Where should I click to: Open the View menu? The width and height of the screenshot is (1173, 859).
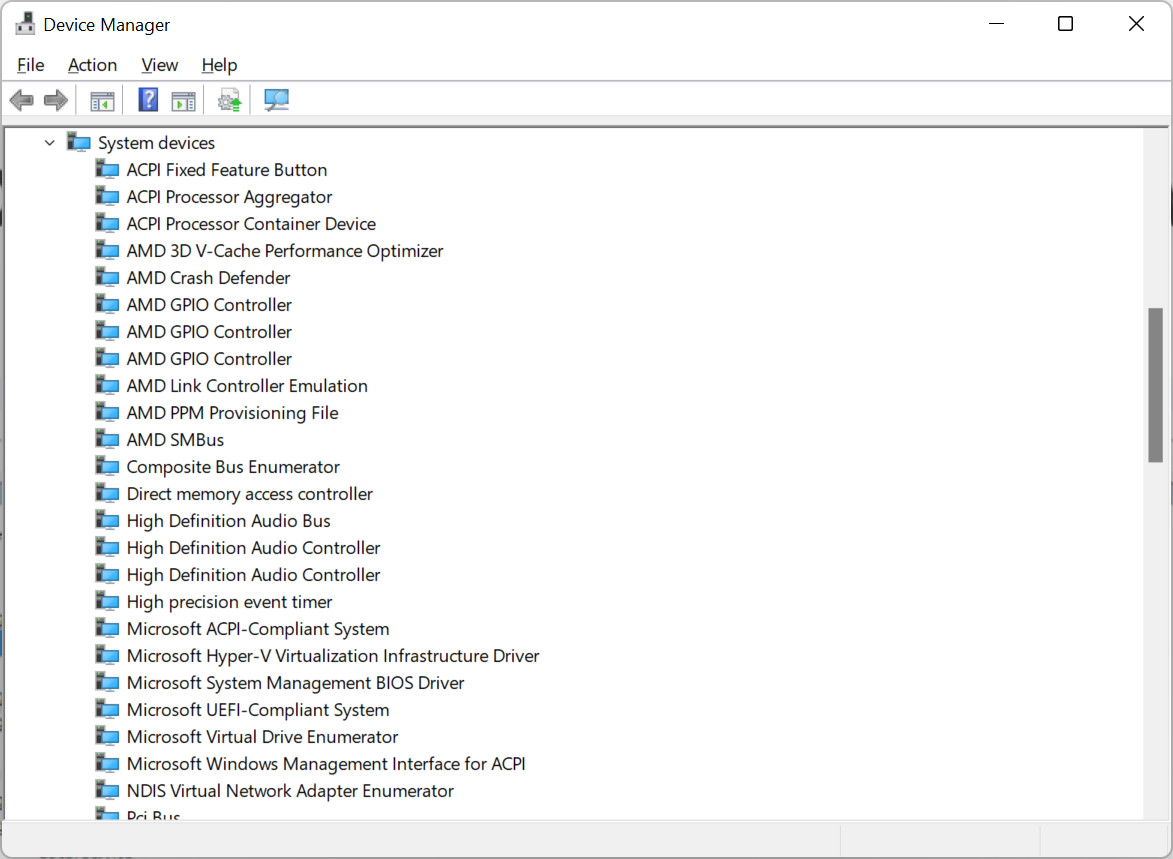(x=159, y=65)
